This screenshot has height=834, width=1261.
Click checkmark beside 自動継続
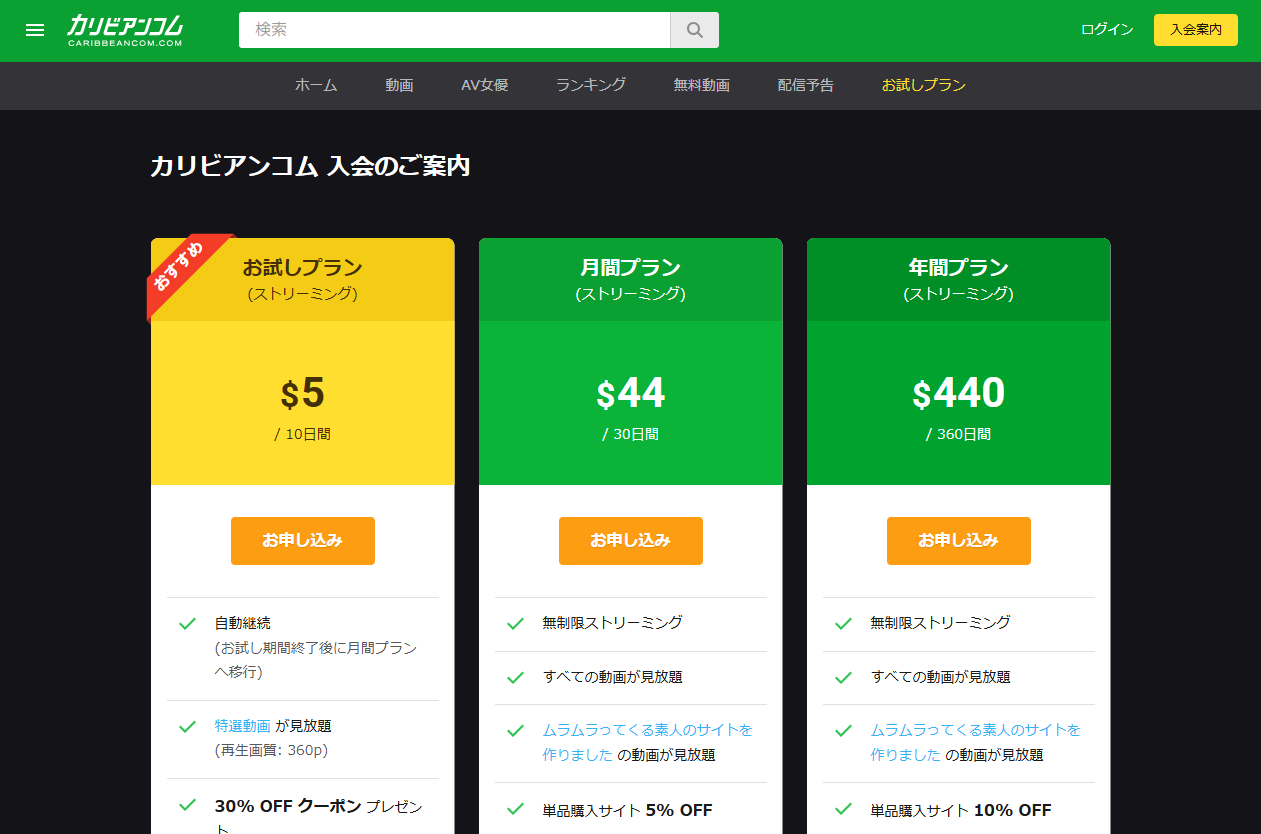(187, 623)
